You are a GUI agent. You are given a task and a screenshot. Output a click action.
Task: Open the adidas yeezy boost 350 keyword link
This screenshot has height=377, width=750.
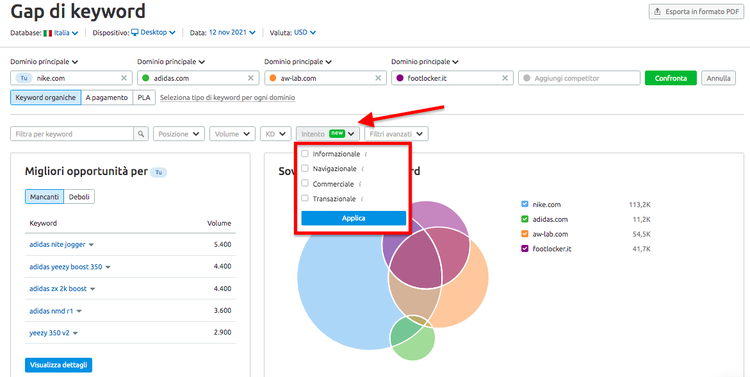coord(66,266)
